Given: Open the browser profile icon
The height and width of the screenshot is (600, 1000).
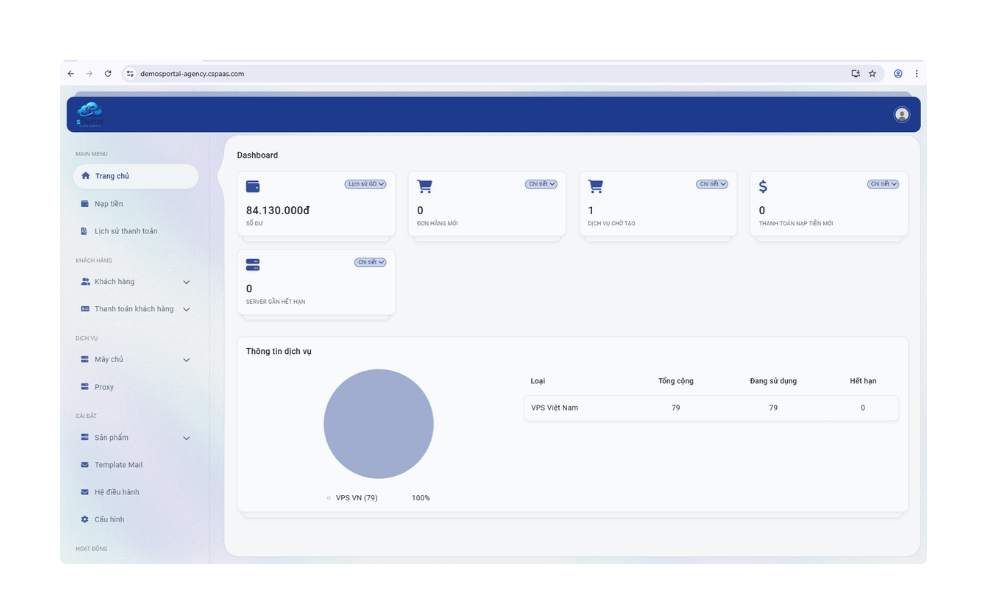Looking at the screenshot, I should tap(898, 73).
